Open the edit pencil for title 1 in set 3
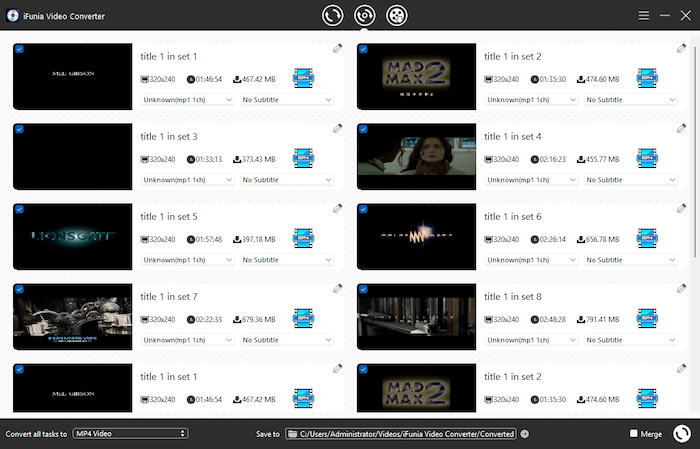The image size is (700, 449). pos(337,129)
